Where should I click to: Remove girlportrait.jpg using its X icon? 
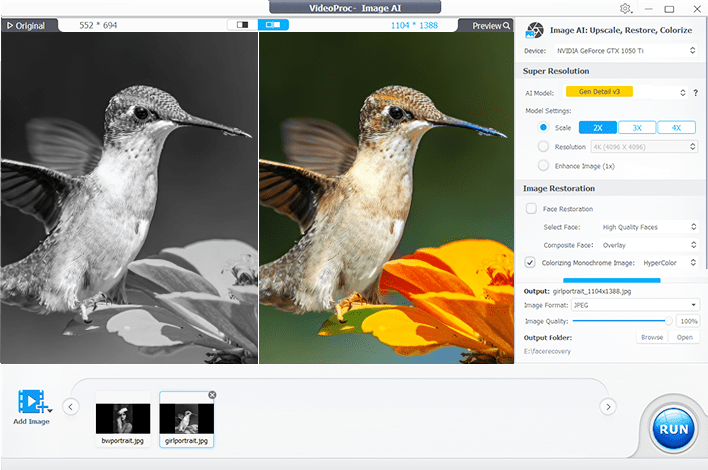pyautogui.click(x=211, y=396)
